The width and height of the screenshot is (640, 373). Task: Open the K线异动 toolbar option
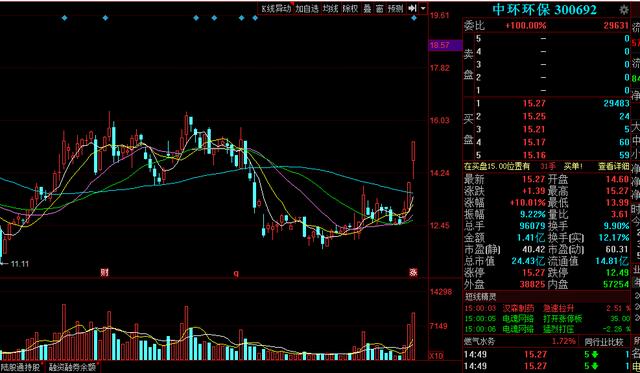[x=276, y=8]
